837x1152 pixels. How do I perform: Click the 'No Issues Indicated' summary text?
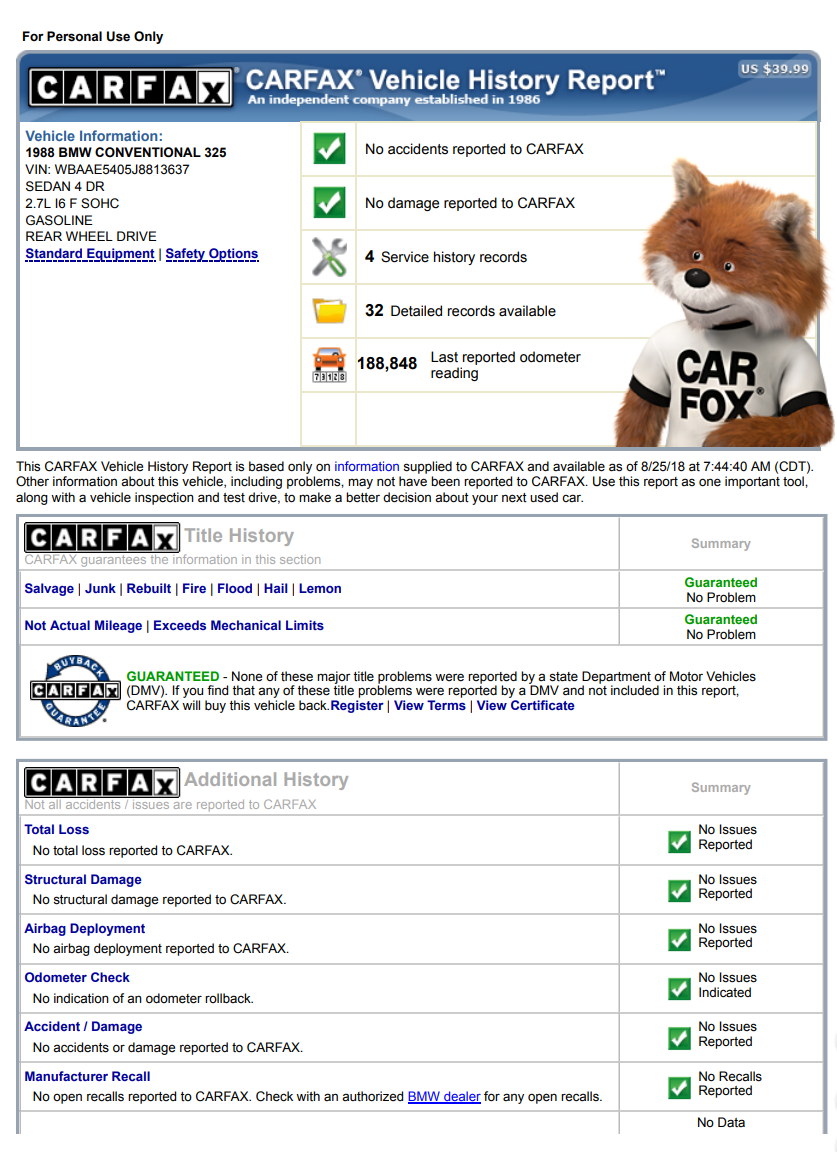click(x=727, y=985)
